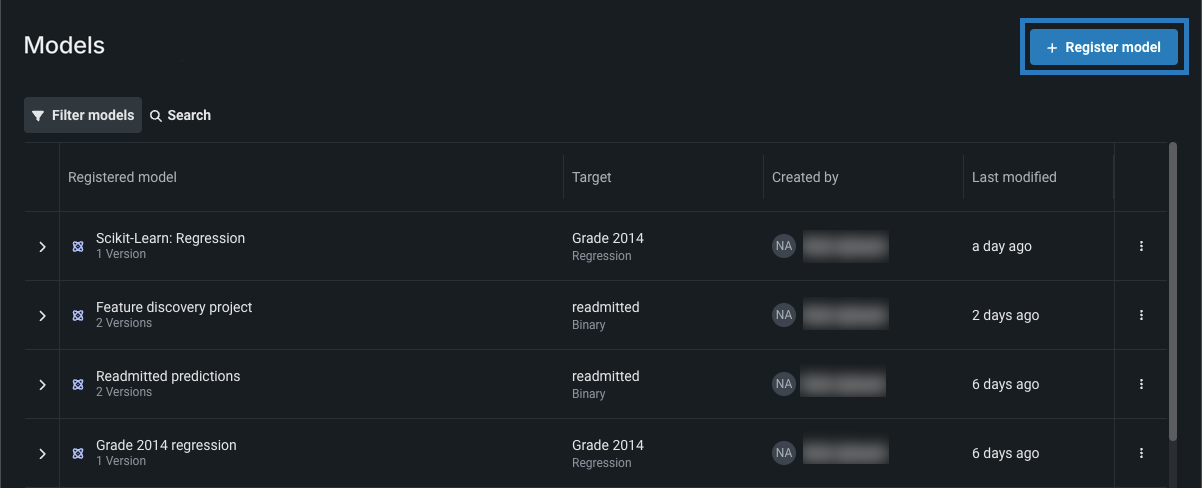The image size is (1202, 488).
Task: Expand the Grade 2014 regression row
Action: click(42, 453)
